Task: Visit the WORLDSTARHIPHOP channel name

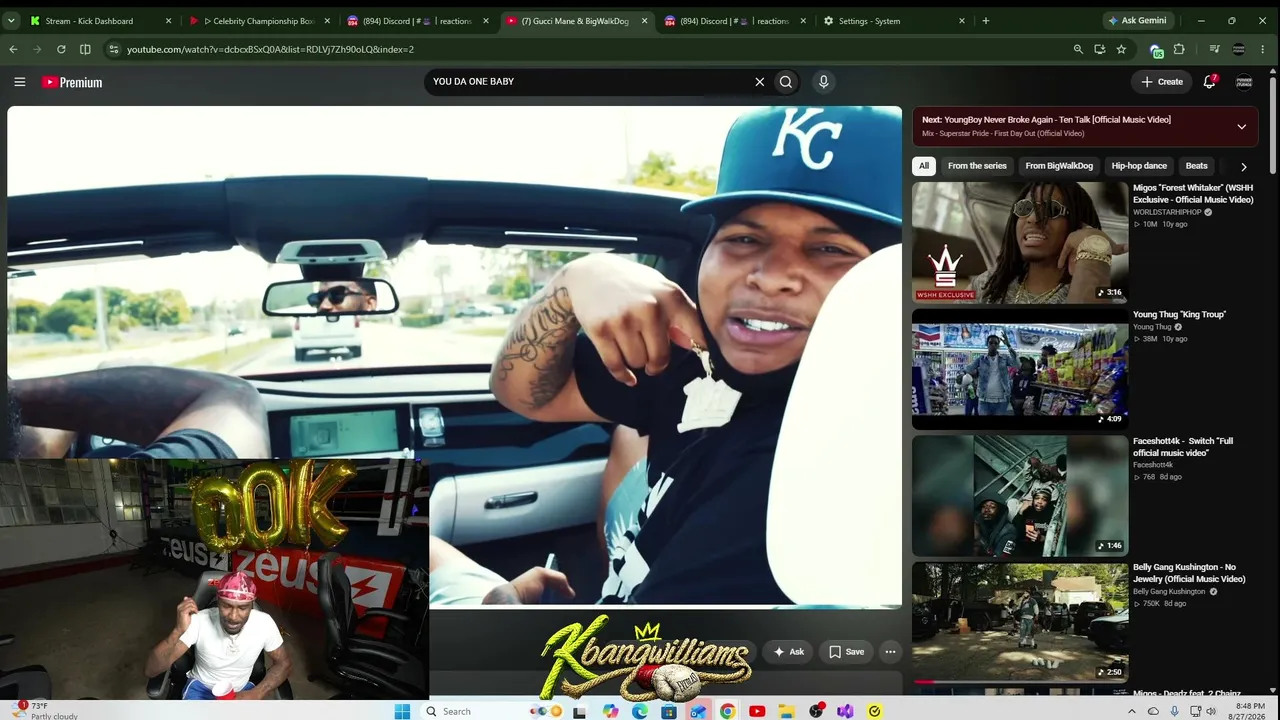Action: pos(1167,212)
